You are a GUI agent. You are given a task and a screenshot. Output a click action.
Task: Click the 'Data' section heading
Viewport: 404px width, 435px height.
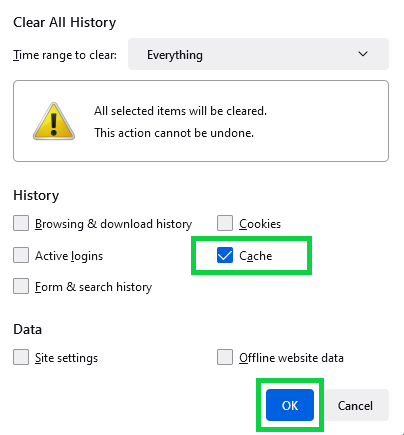[28, 329]
